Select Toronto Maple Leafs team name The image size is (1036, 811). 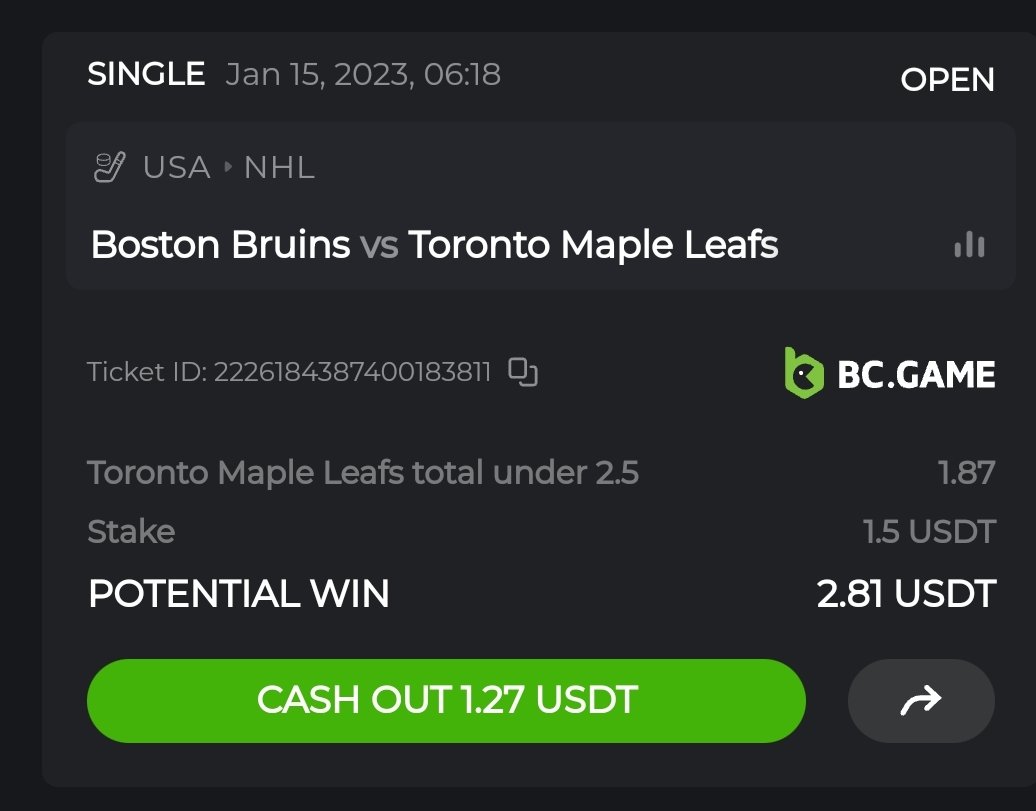point(593,245)
